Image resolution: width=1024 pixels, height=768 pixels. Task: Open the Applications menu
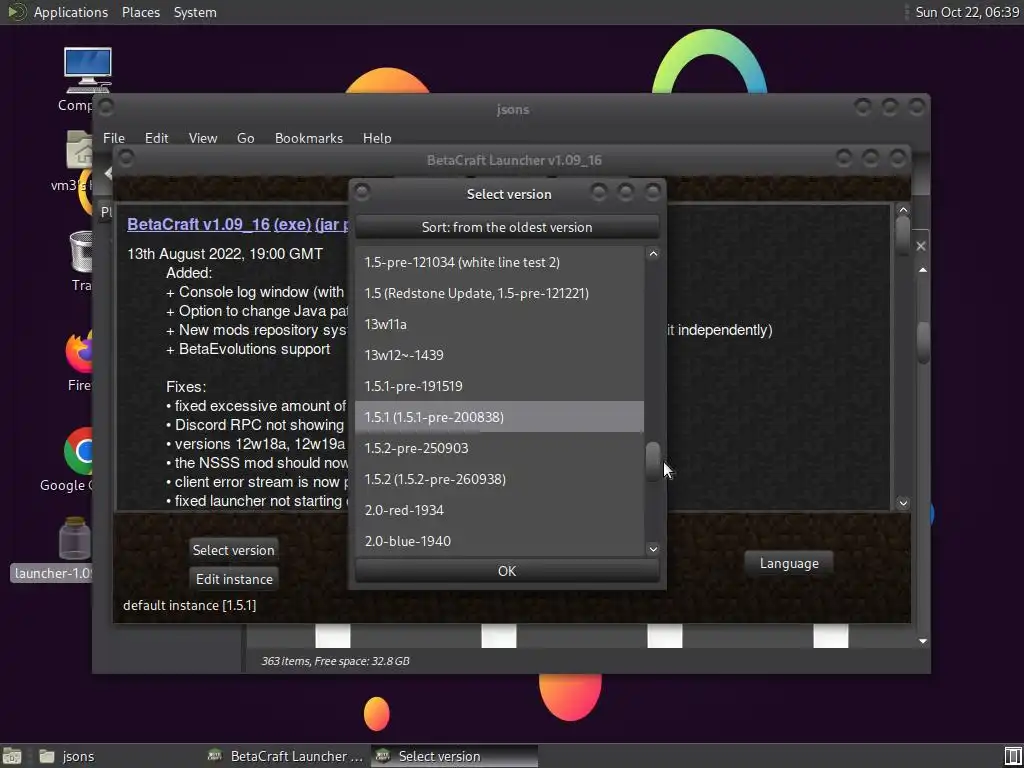(x=71, y=12)
